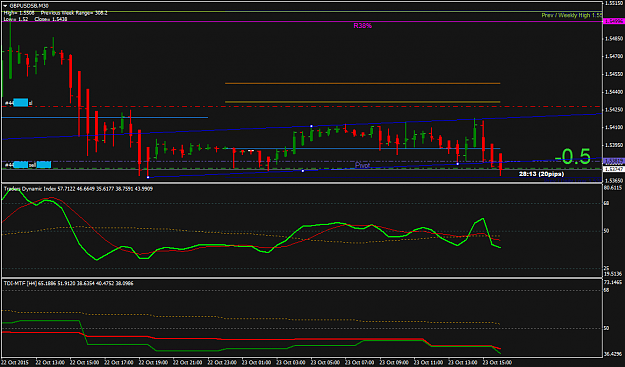The width and height of the screenshot is (625, 367).
Task: Click the Low= 1.52 readout
Action: coord(16,19)
